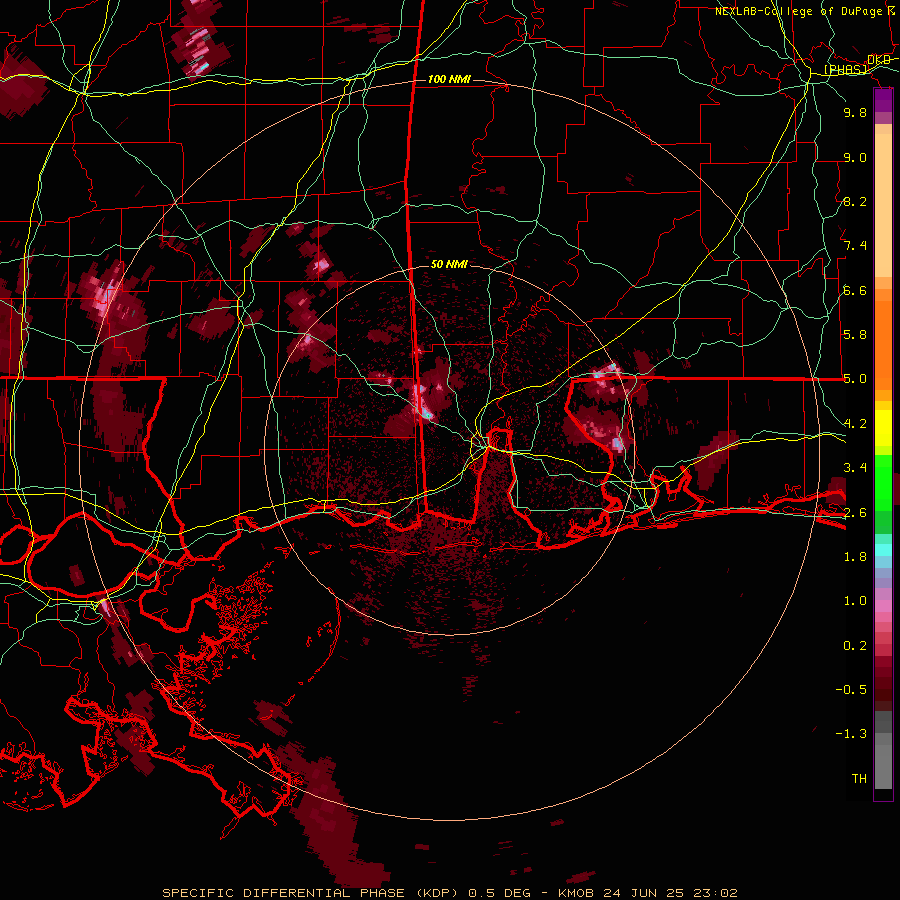
Task: Select the pale orange color bar segment
Action: click(883, 207)
